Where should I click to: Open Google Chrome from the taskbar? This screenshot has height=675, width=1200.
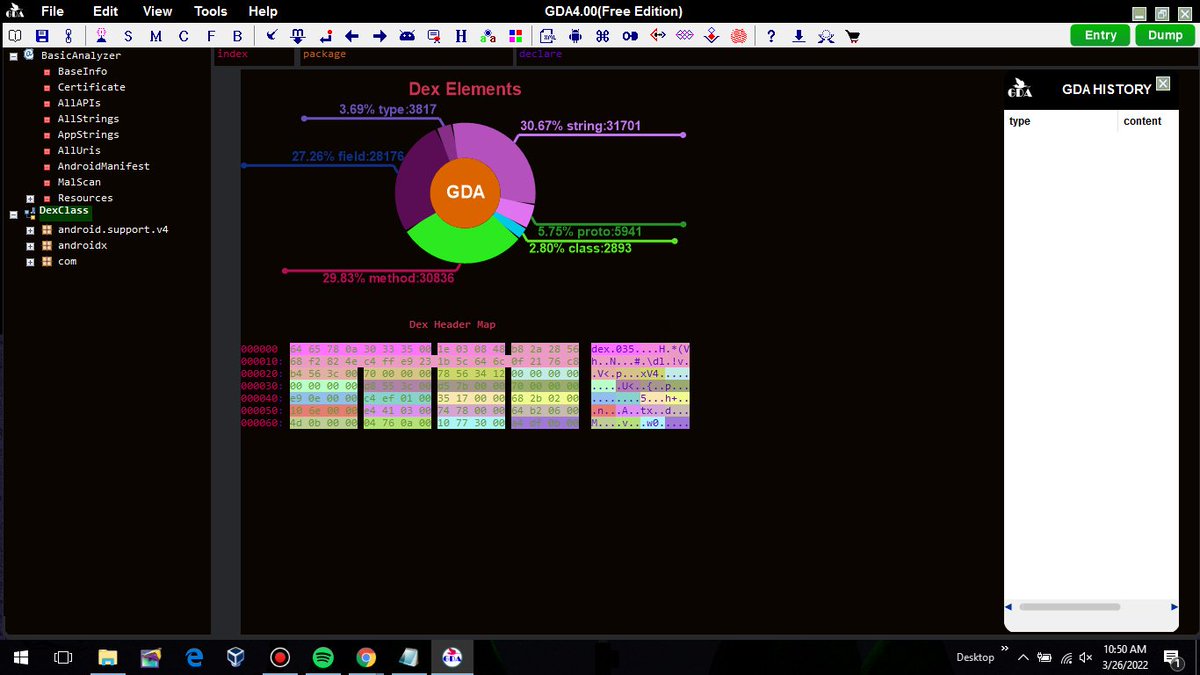point(366,657)
